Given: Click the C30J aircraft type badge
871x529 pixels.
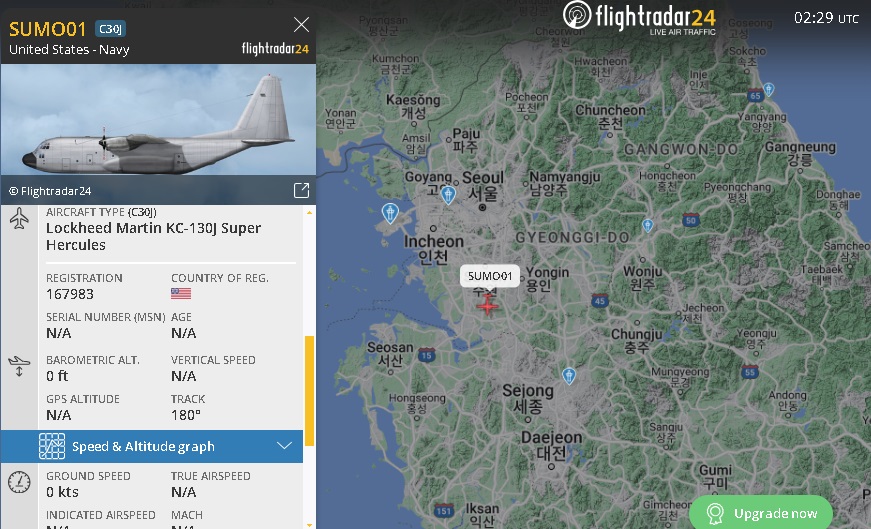Looking at the screenshot, I should point(111,29).
